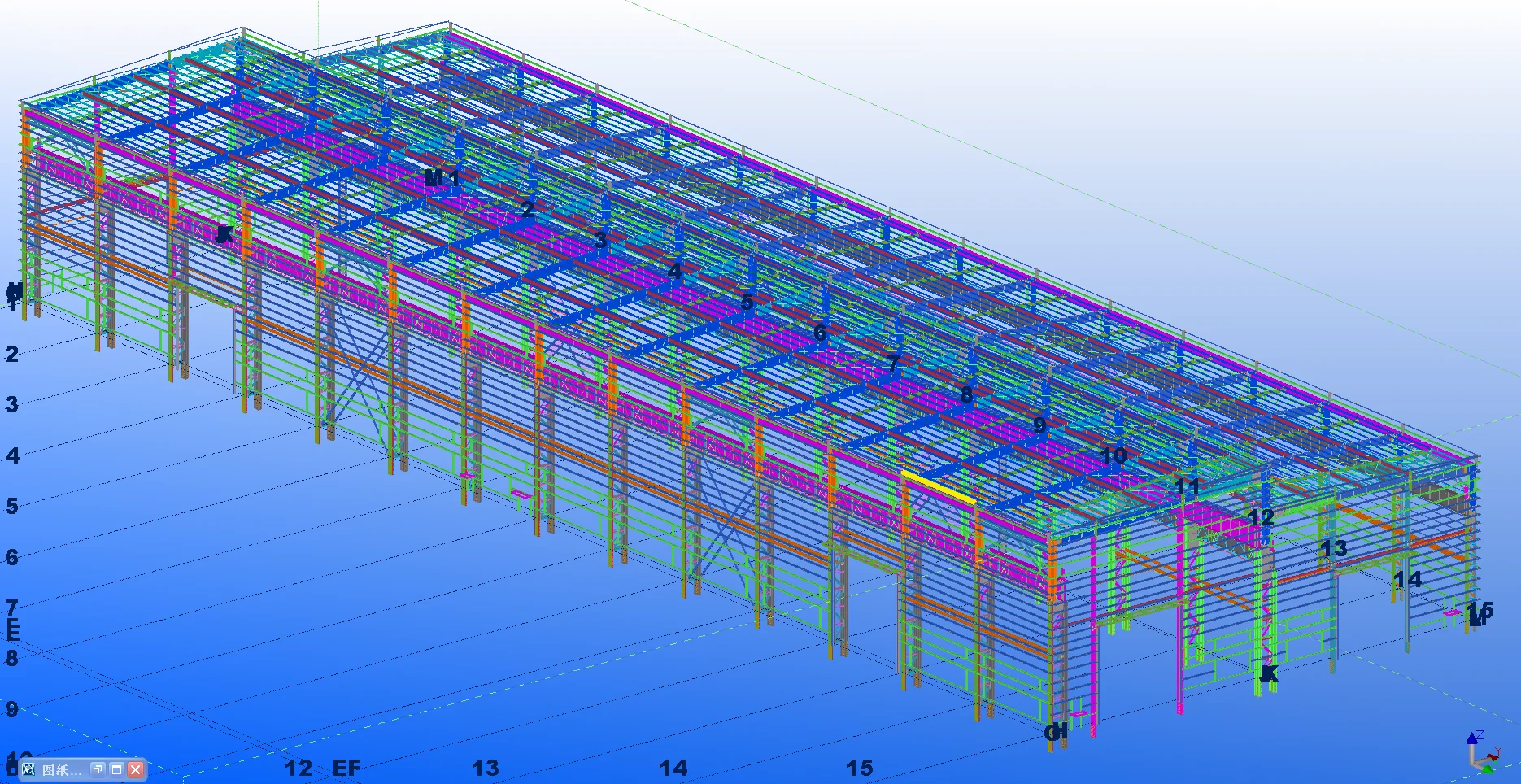Click the blue Z axis arrowhead

1472,738
